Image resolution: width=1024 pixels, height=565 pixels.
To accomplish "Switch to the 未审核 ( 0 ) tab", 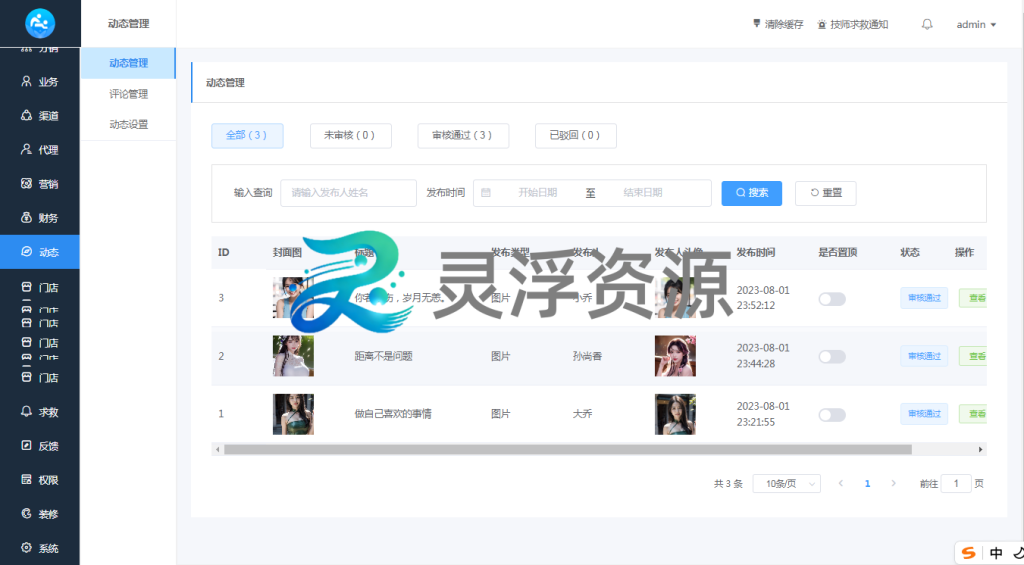I will point(350,135).
